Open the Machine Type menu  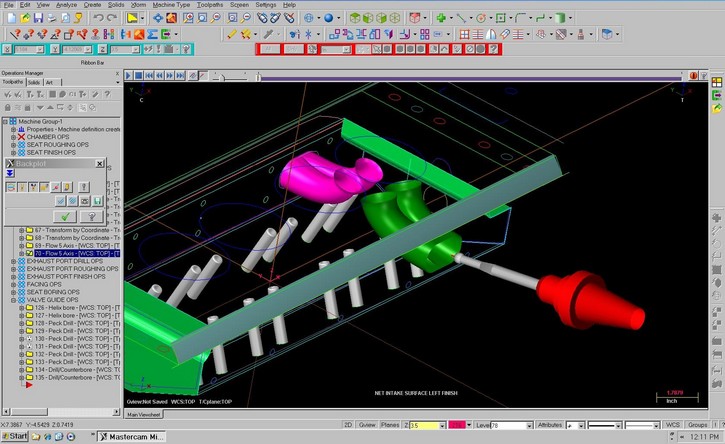(171, 5)
